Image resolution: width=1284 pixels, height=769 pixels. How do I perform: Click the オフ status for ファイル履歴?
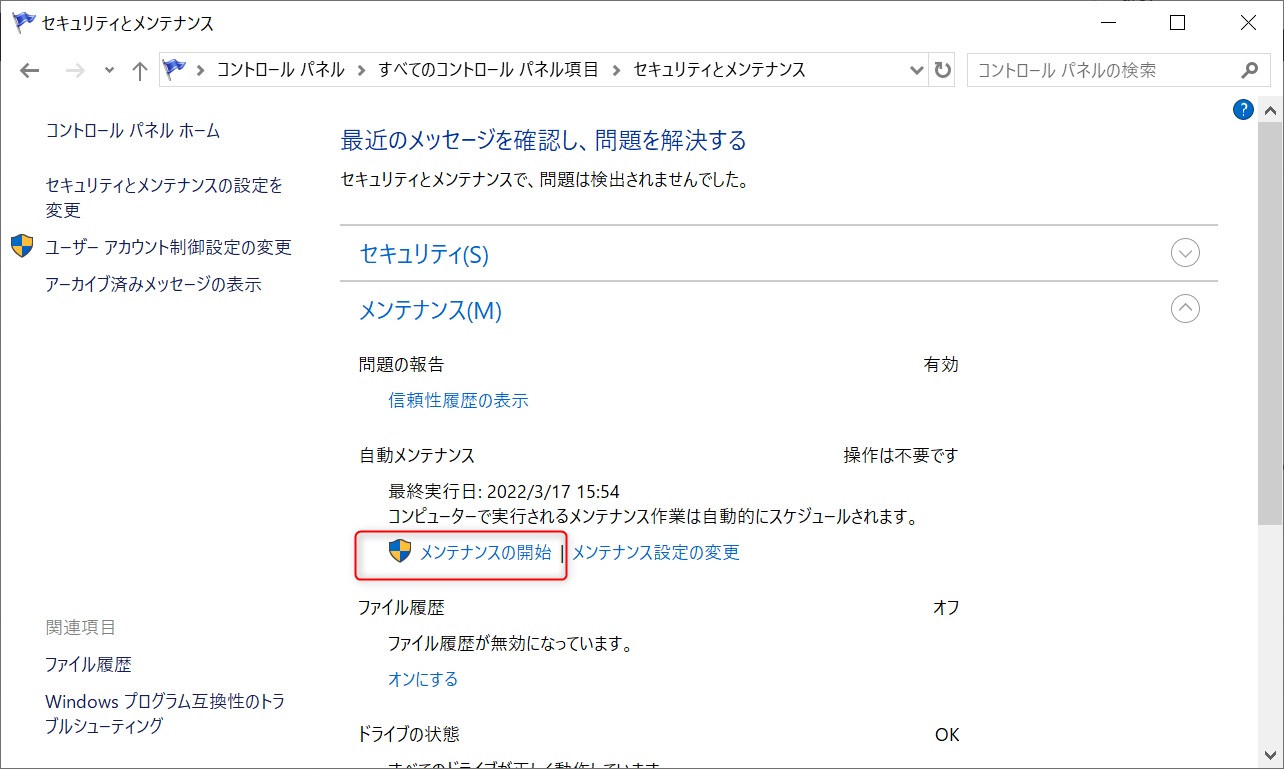(x=946, y=607)
